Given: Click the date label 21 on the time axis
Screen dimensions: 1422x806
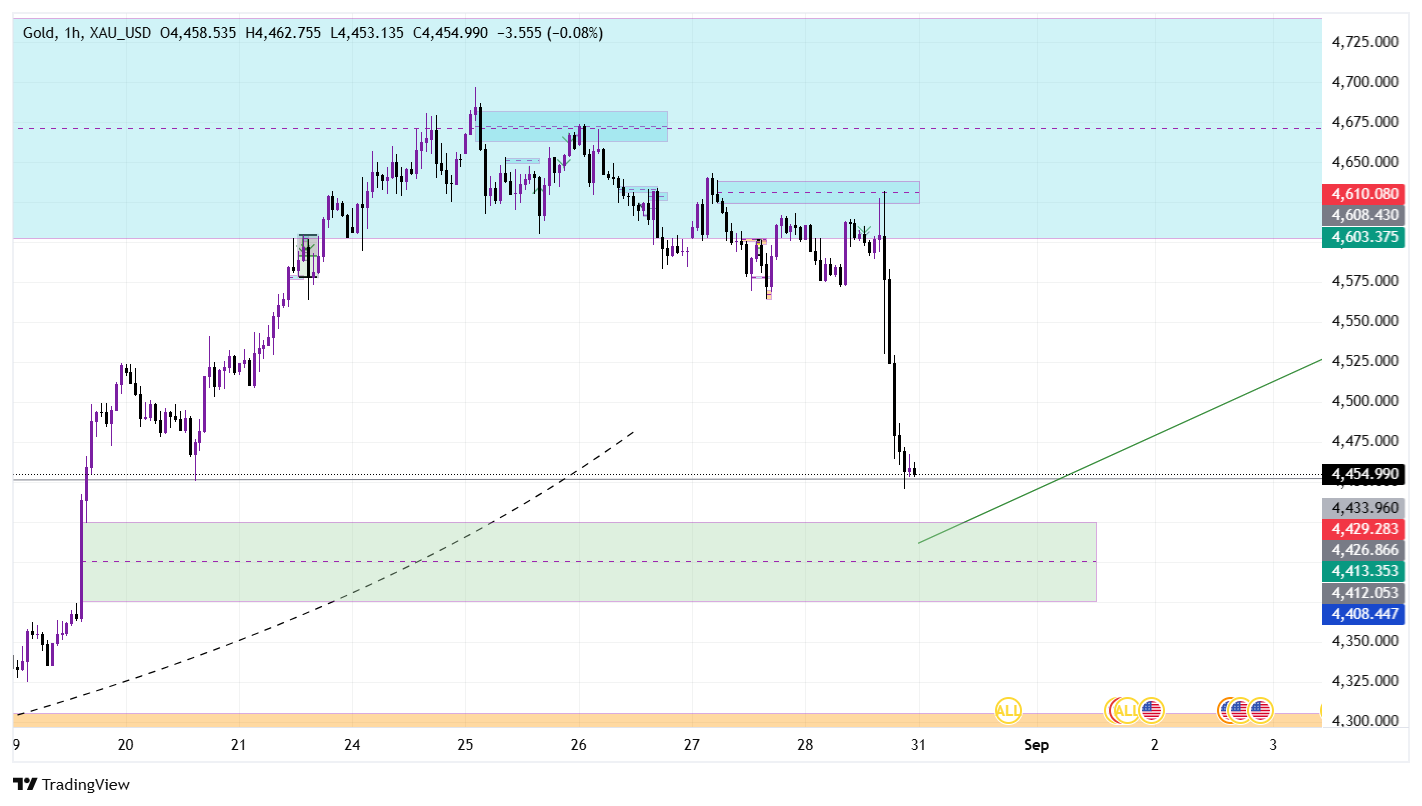Looking at the screenshot, I should click(238, 745).
